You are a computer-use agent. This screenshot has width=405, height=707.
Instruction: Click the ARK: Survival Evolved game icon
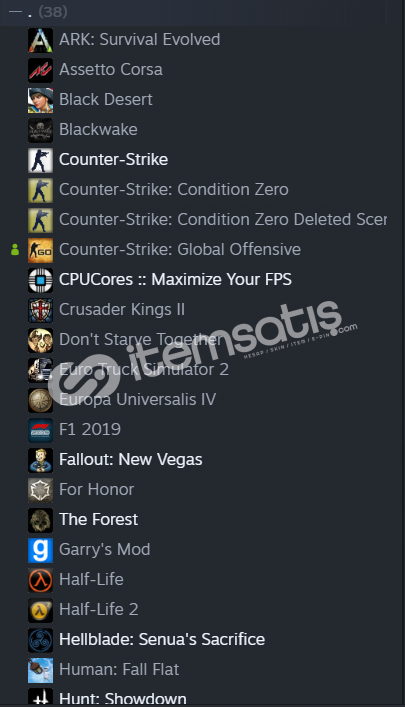point(40,40)
